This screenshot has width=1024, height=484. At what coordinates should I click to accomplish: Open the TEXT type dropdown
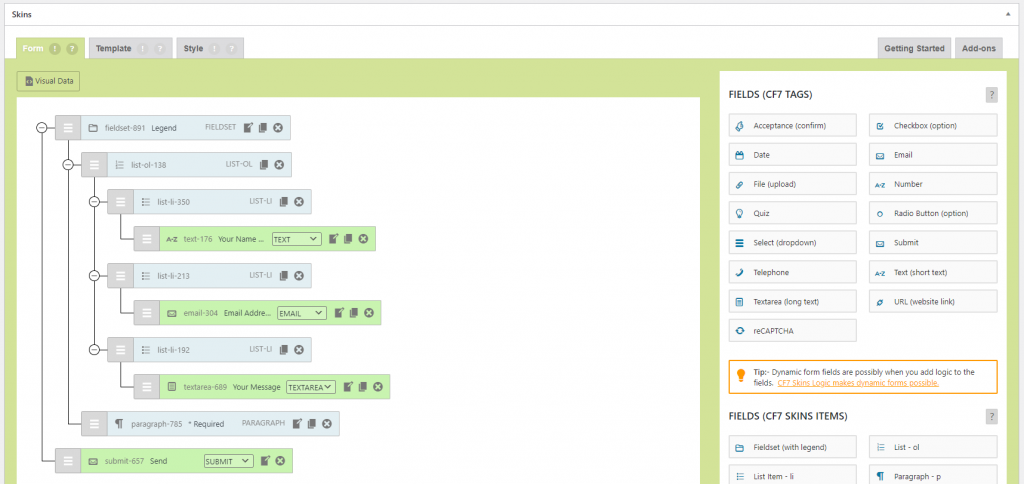pos(296,239)
